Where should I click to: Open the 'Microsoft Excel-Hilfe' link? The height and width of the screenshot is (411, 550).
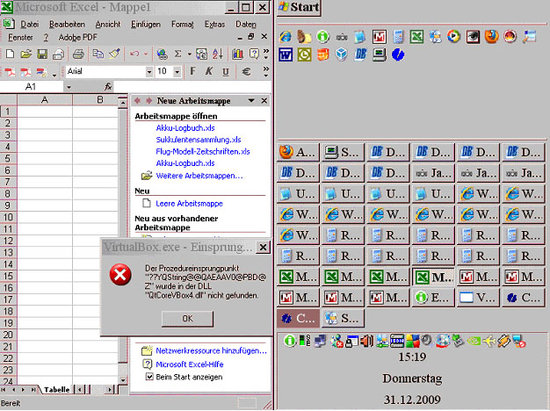pyautogui.click(x=189, y=364)
